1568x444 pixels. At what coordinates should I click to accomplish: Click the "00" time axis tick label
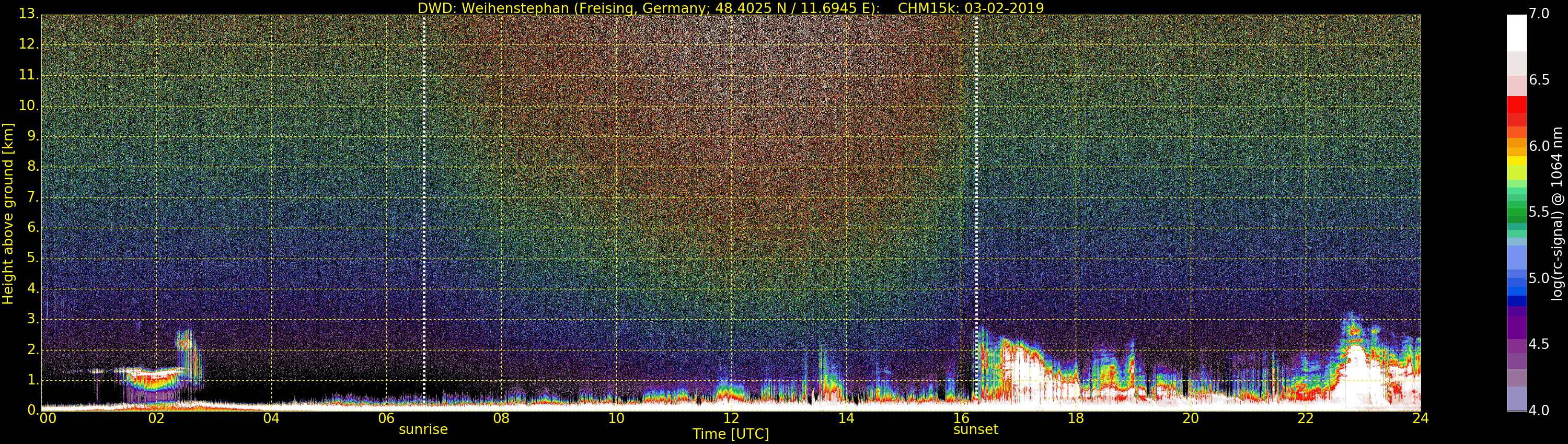[48, 418]
